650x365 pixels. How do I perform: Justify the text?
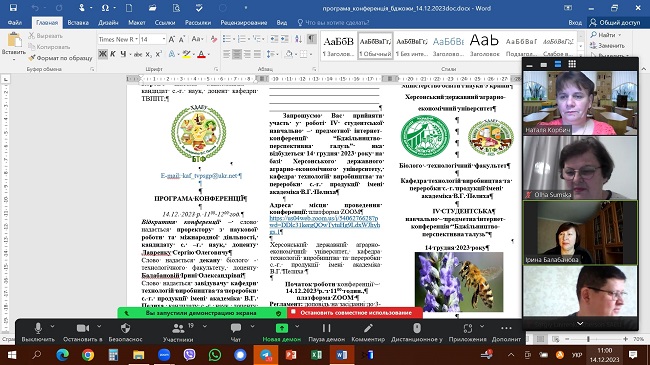257,54
